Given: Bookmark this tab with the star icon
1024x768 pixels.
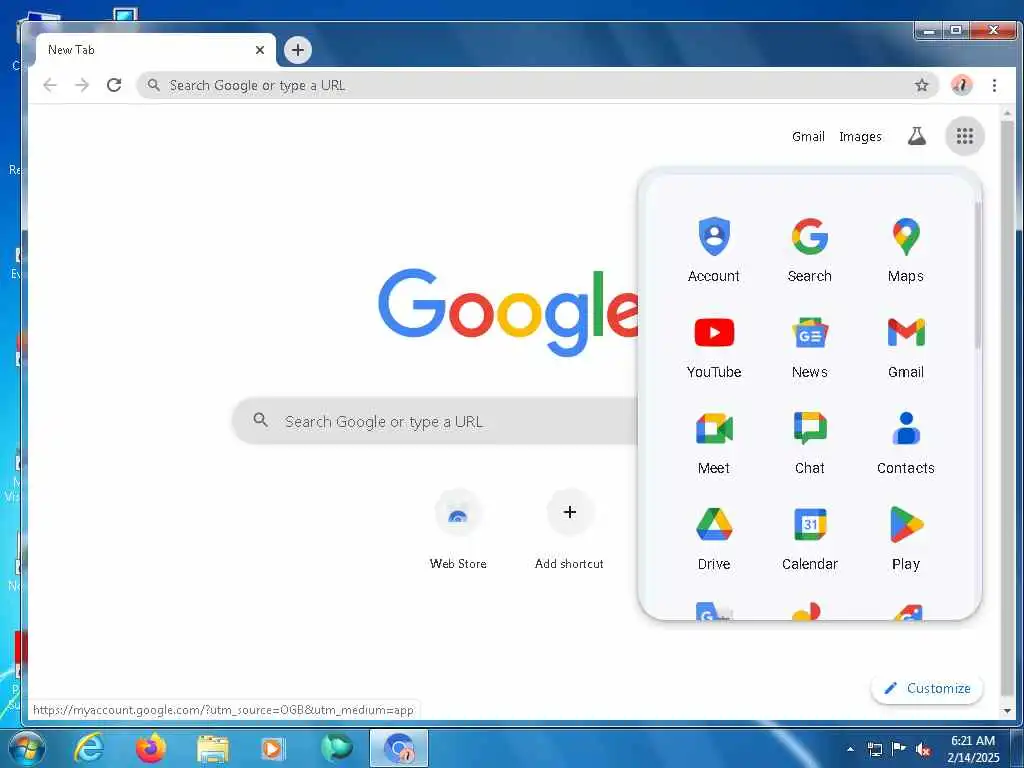Looking at the screenshot, I should (921, 85).
